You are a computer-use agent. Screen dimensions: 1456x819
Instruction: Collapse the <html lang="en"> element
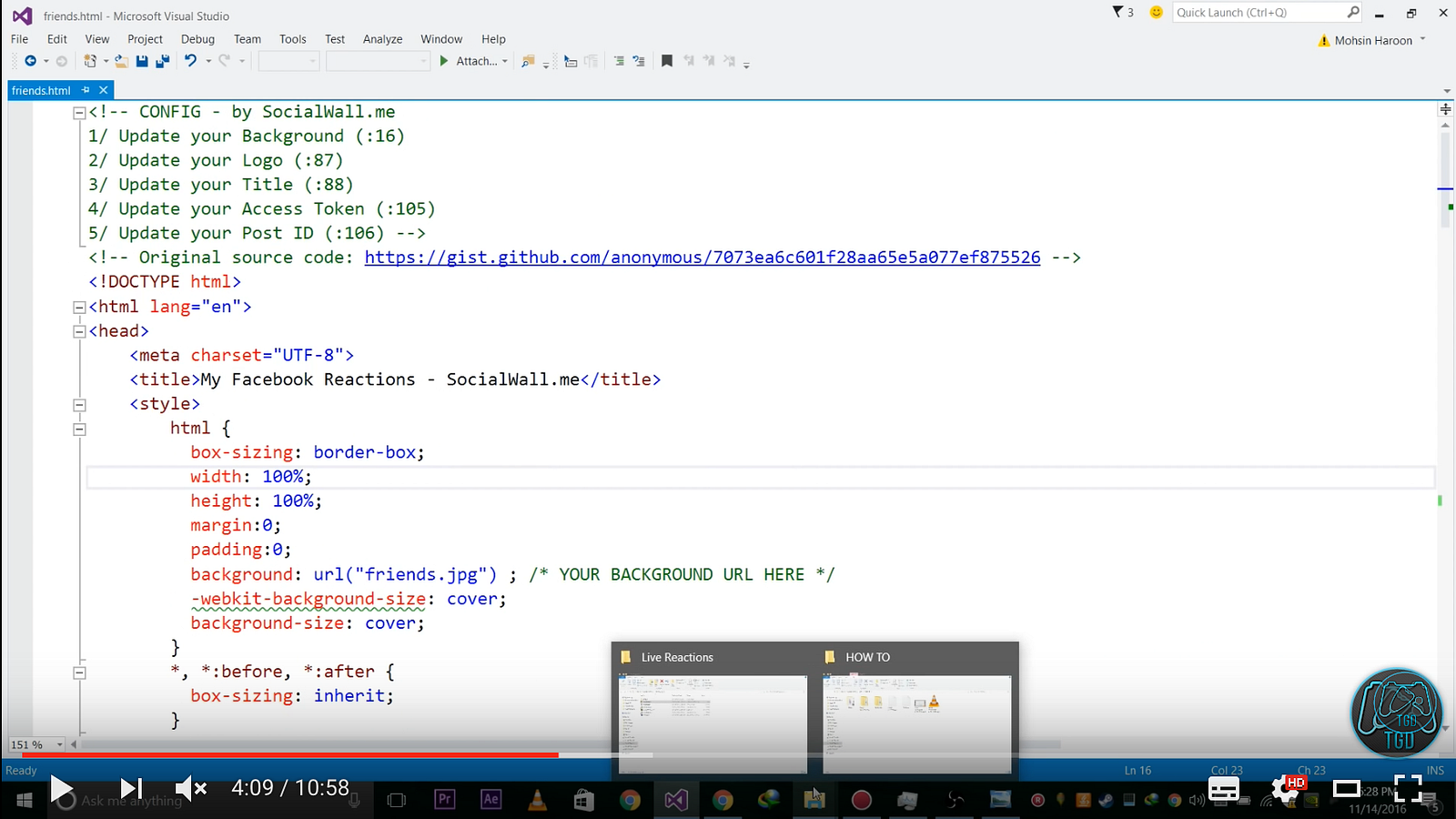click(79, 308)
